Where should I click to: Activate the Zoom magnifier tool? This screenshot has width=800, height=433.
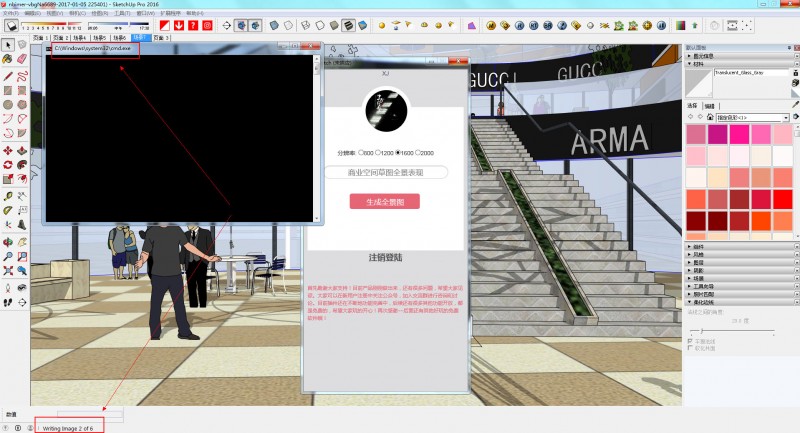[x=8, y=257]
